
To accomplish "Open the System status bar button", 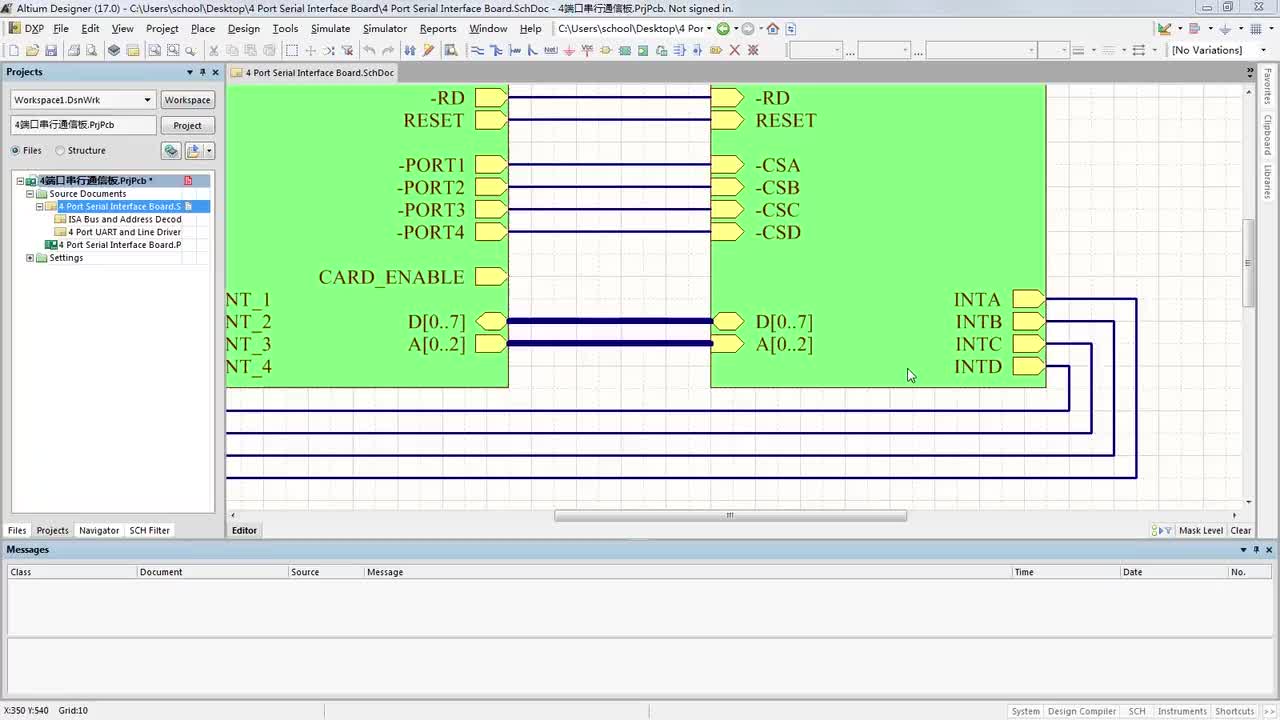I will point(1025,711).
